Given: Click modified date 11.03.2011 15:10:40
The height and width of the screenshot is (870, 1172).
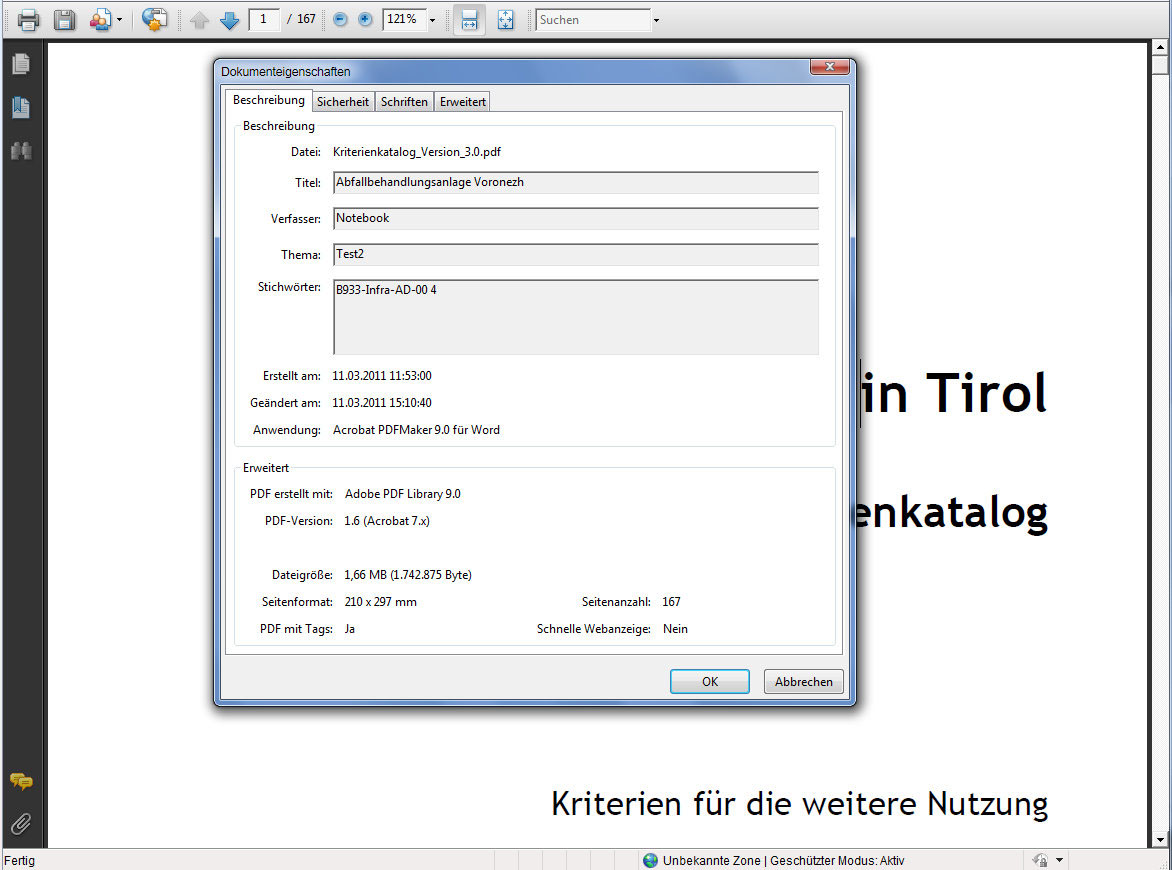Looking at the screenshot, I should coord(382,403).
